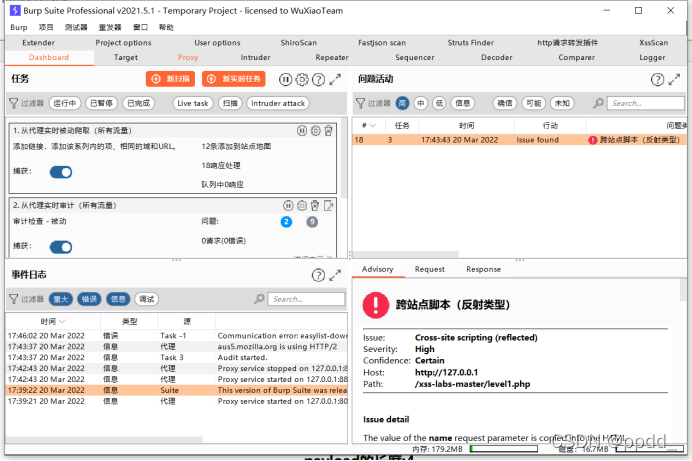Sort issues by the # column chevron
This screenshot has height=461, width=692.
tap(373, 126)
